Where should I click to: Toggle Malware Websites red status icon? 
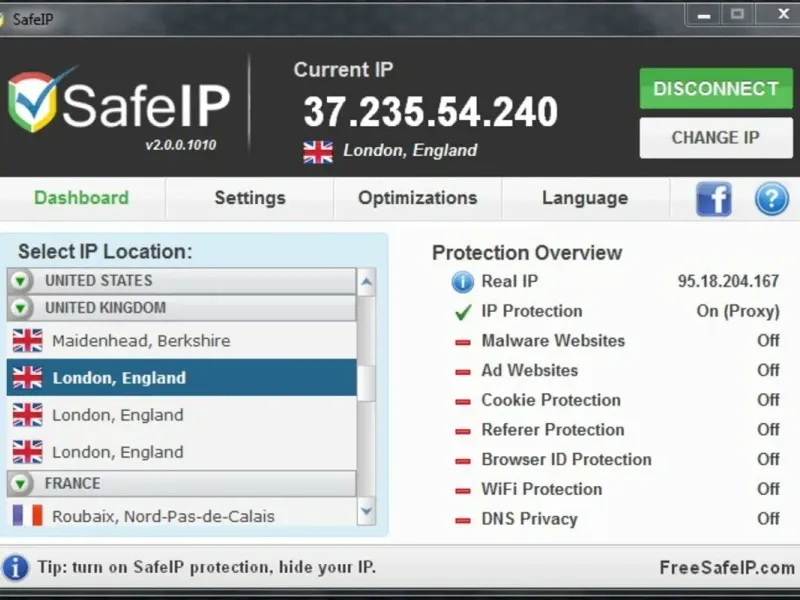pyautogui.click(x=463, y=342)
